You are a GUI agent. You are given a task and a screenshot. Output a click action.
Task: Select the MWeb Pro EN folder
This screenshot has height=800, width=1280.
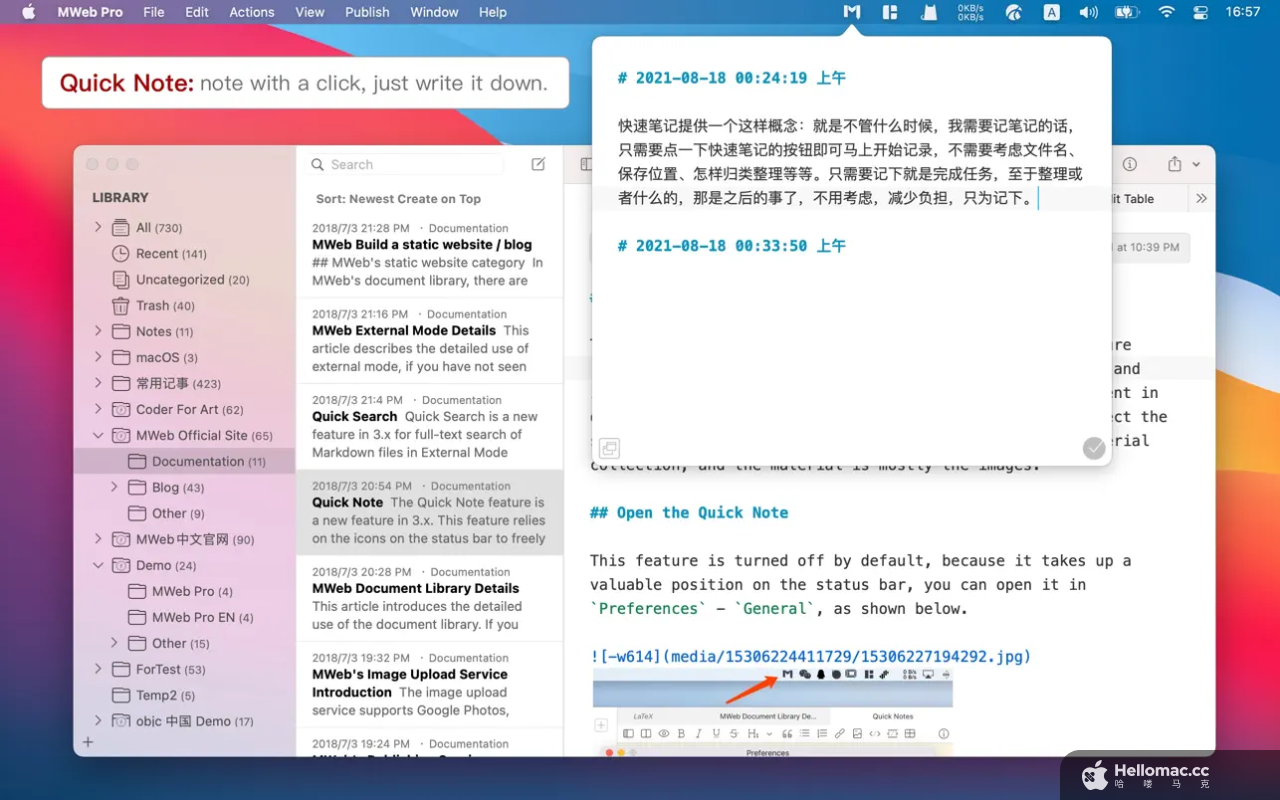pyautogui.click(x=184, y=617)
